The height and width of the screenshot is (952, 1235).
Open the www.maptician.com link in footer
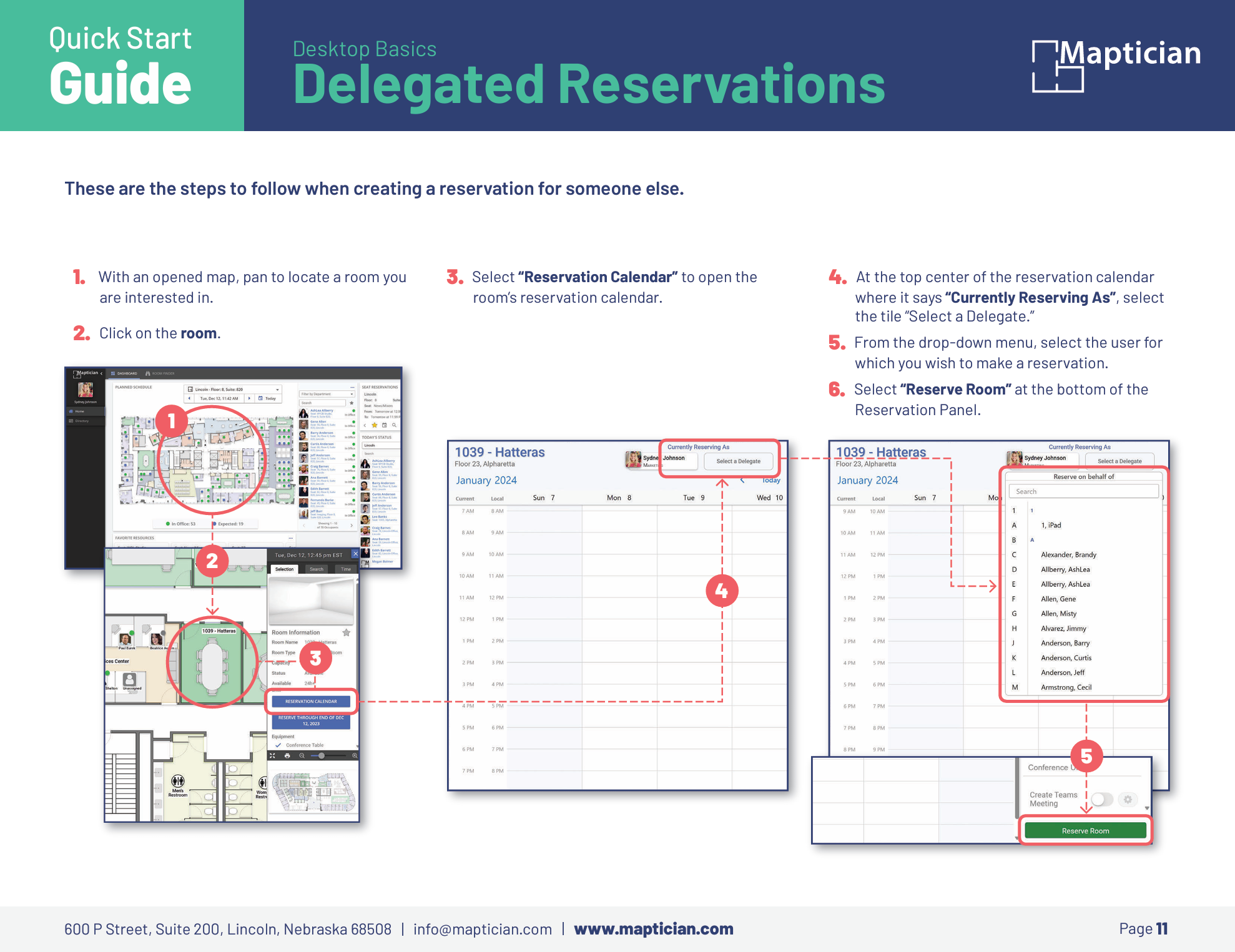pos(654,929)
